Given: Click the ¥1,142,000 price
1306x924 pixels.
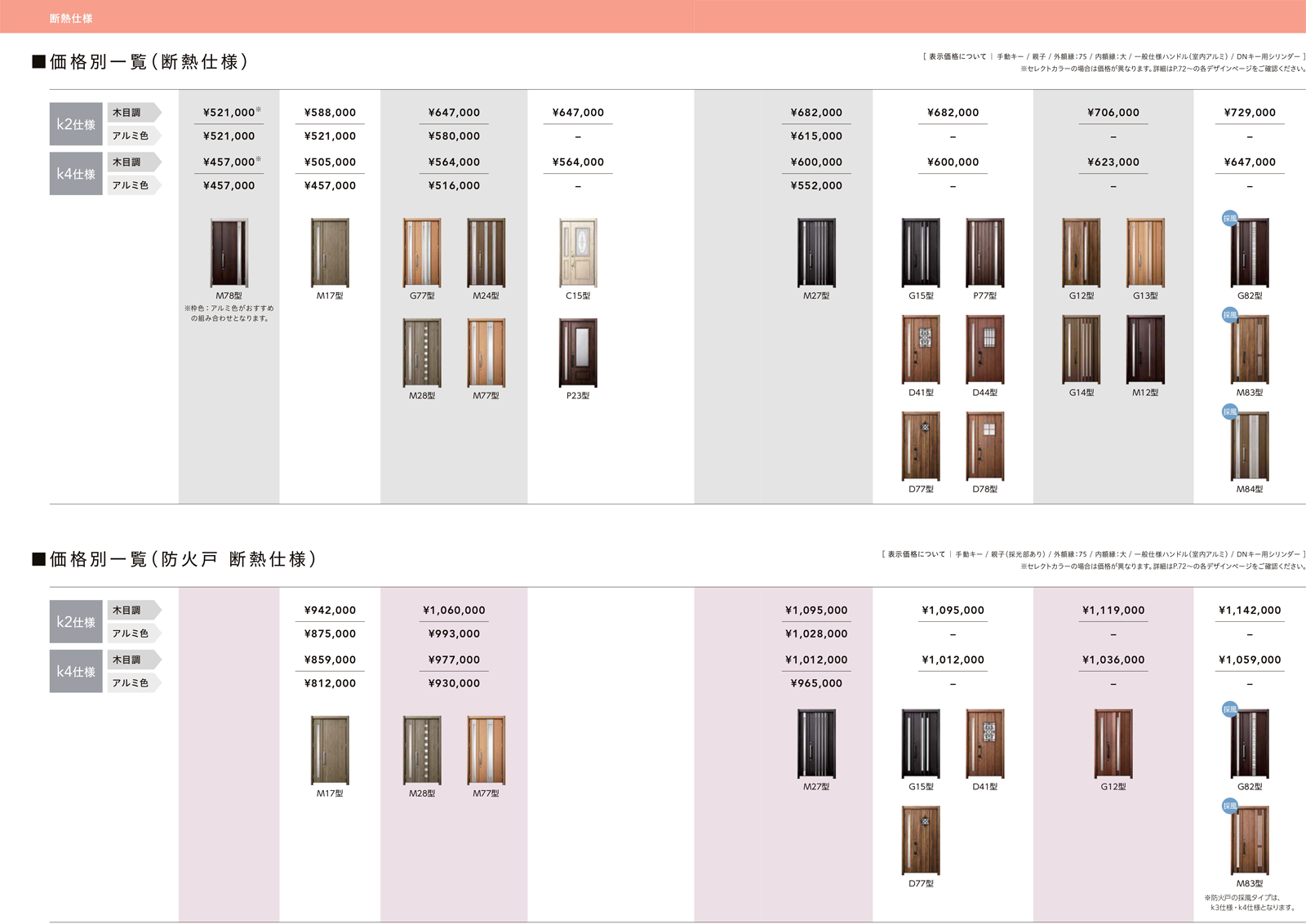Looking at the screenshot, I should coord(1249,610).
